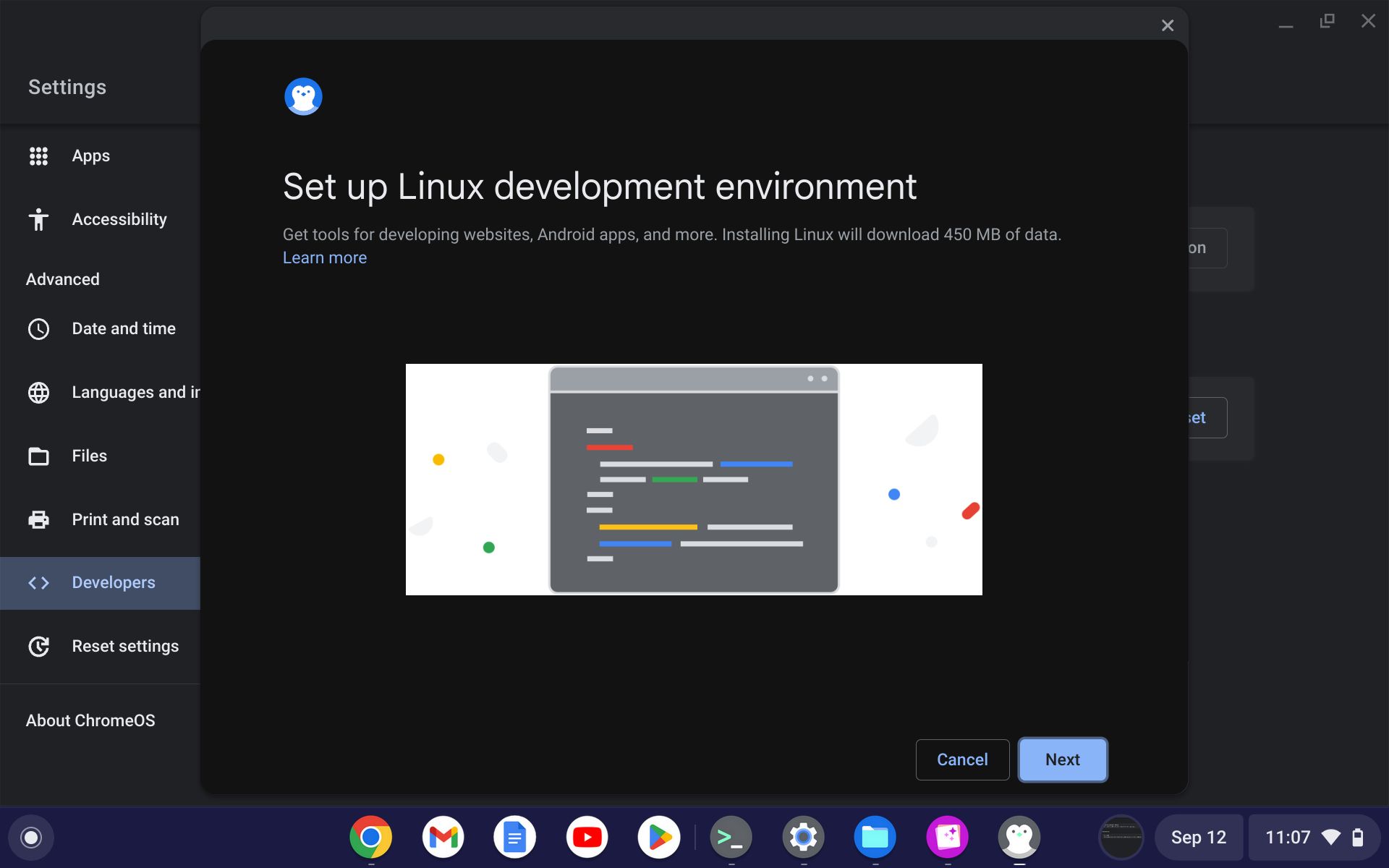Open the Learn more link

[x=324, y=258]
